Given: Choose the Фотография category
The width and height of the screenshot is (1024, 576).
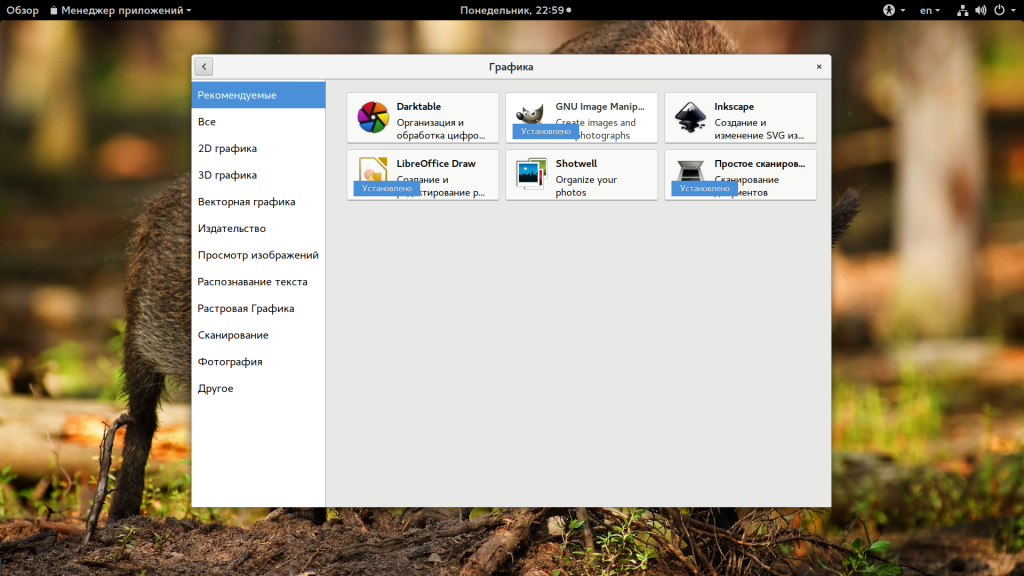Looking at the screenshot, I should coord(230,362).
